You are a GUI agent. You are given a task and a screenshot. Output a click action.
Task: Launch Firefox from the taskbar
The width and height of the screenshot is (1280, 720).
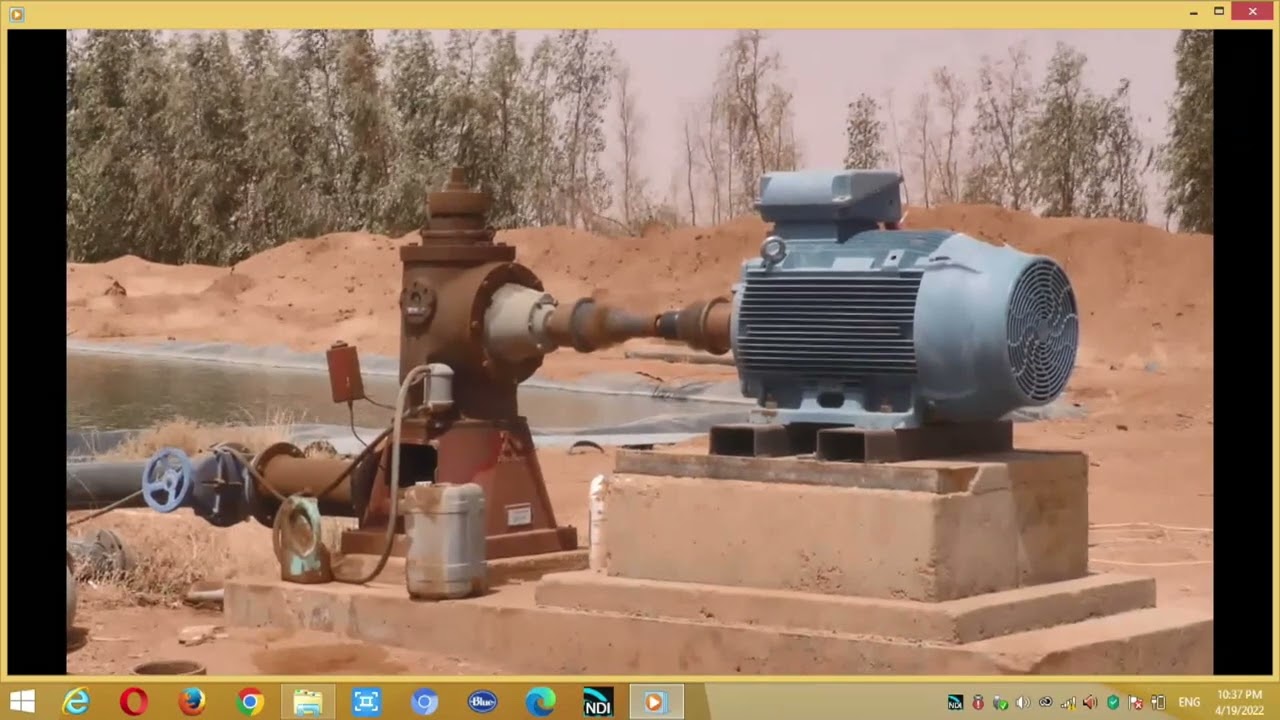(x=191, y=702)
